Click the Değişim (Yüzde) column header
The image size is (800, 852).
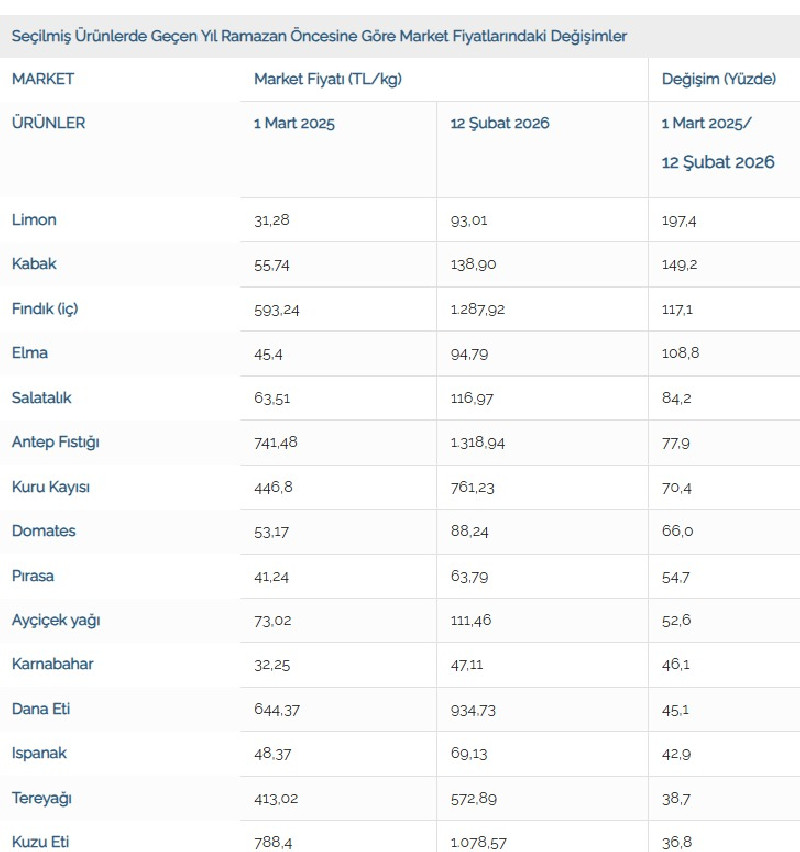tap(719, 79)
